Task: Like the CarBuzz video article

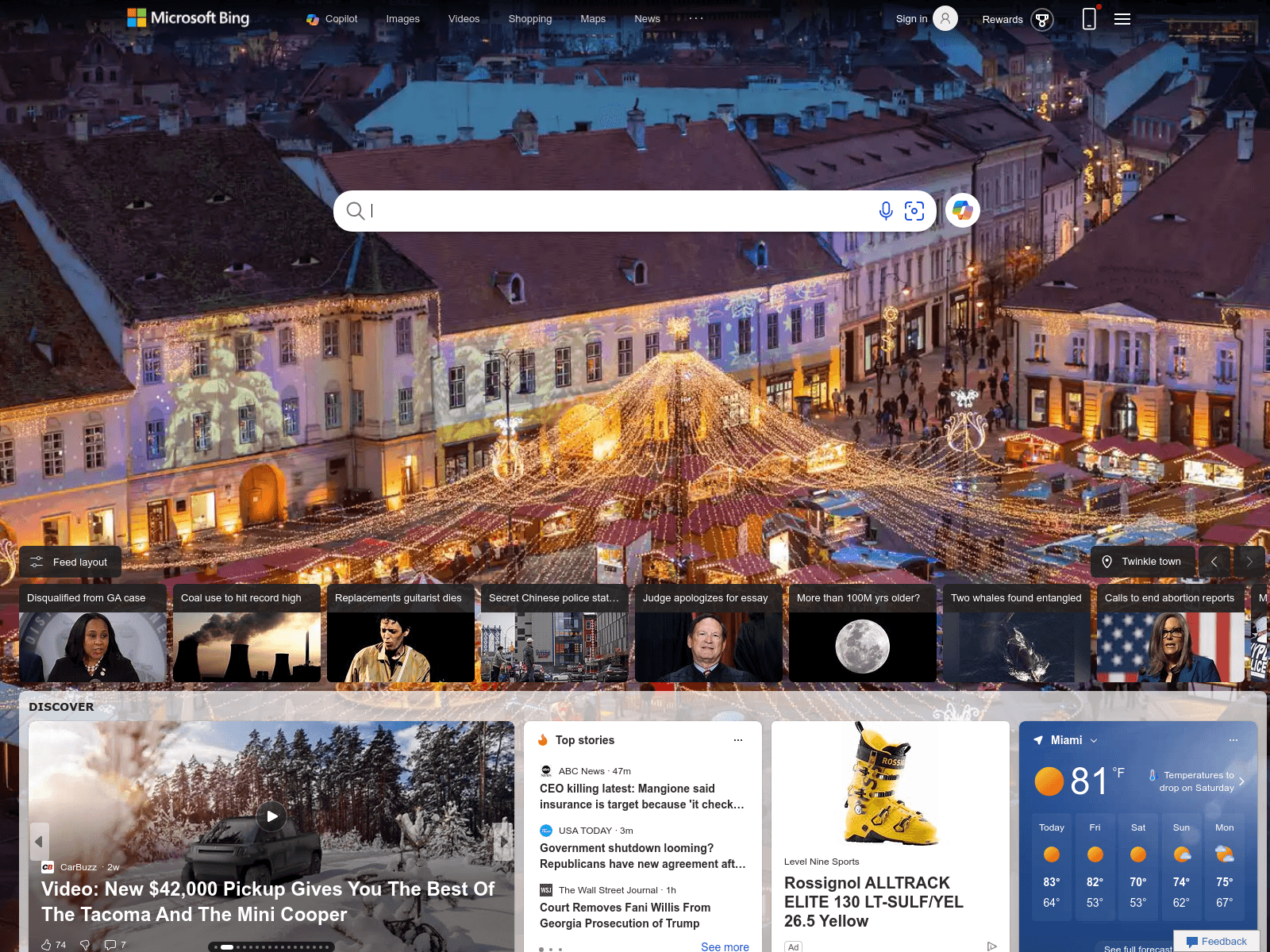Action: click(x=53, y=945)
